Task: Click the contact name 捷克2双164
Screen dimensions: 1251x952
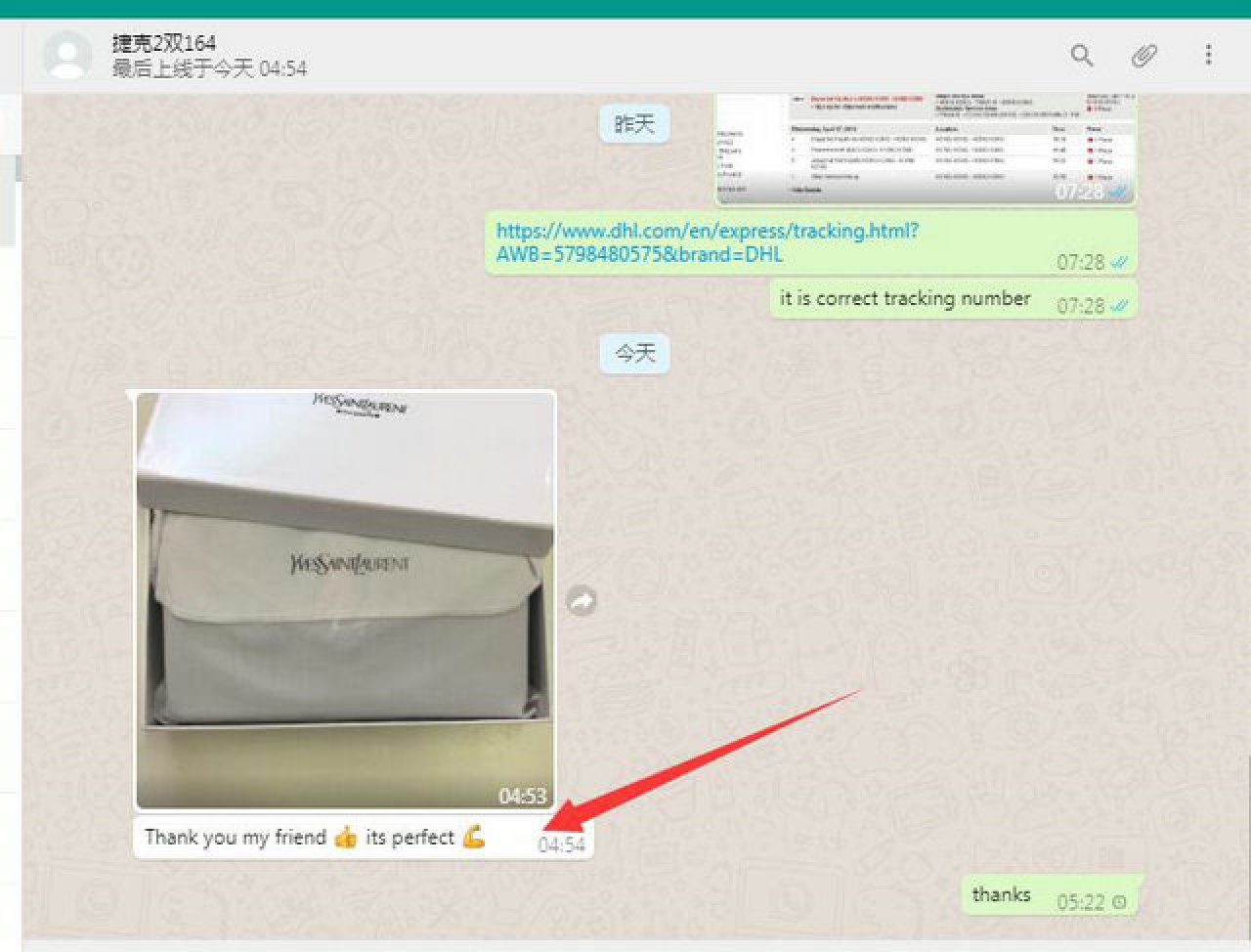Action: (x=163, y=43)
